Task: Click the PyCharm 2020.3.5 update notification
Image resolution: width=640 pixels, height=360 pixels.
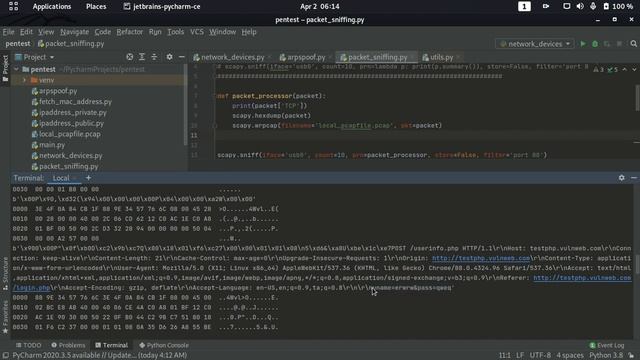Action: pos(99,355)
